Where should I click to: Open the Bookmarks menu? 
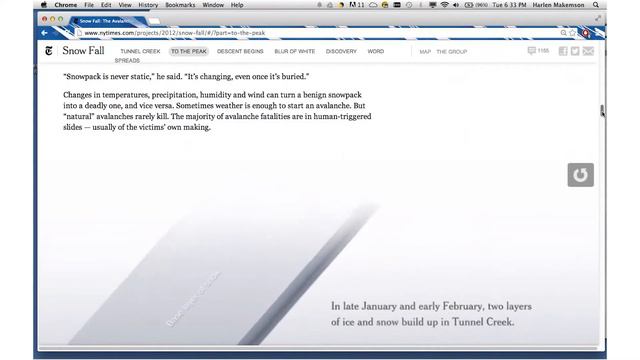(180, 5)
